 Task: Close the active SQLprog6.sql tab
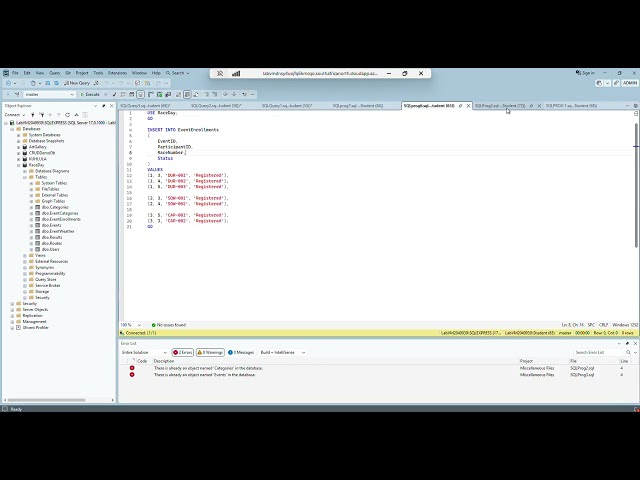[x=468, y=106]
